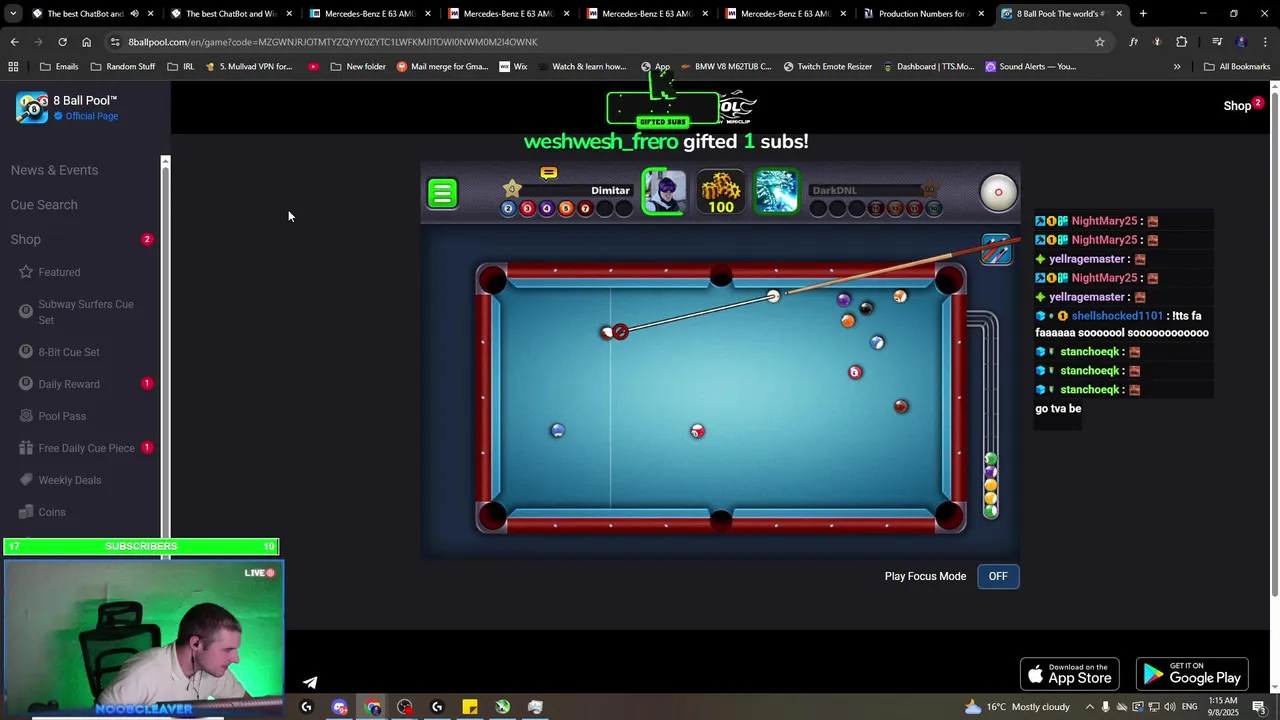The image size is (1280, 720).
Task: Open a new browser tab
Action: pyautogui.click(x=1143, y=14)
